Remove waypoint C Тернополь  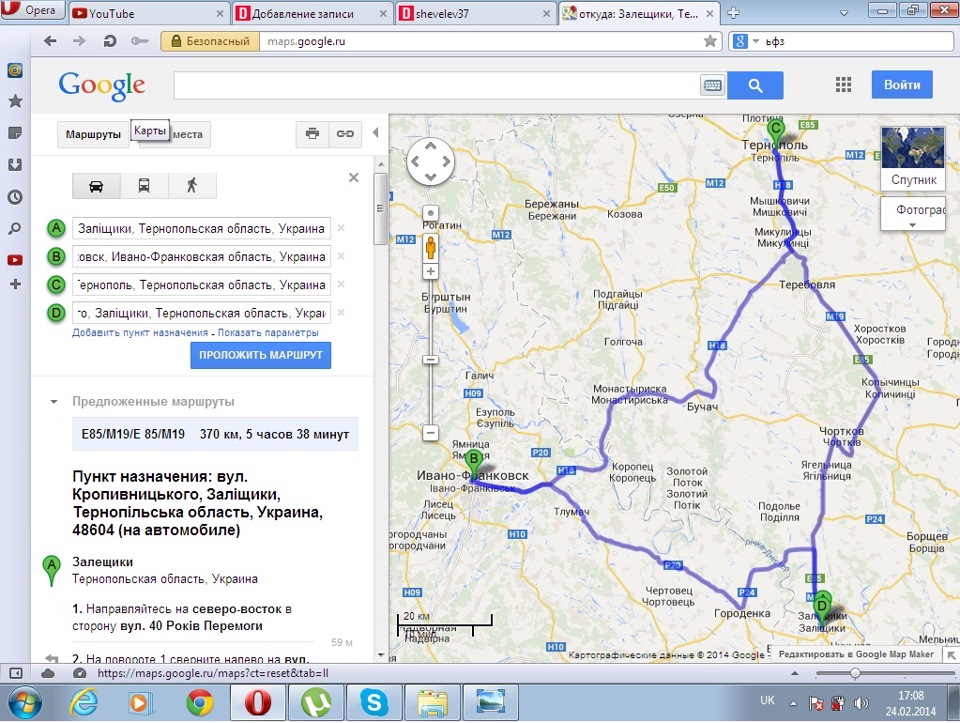(x=341, y=284)
